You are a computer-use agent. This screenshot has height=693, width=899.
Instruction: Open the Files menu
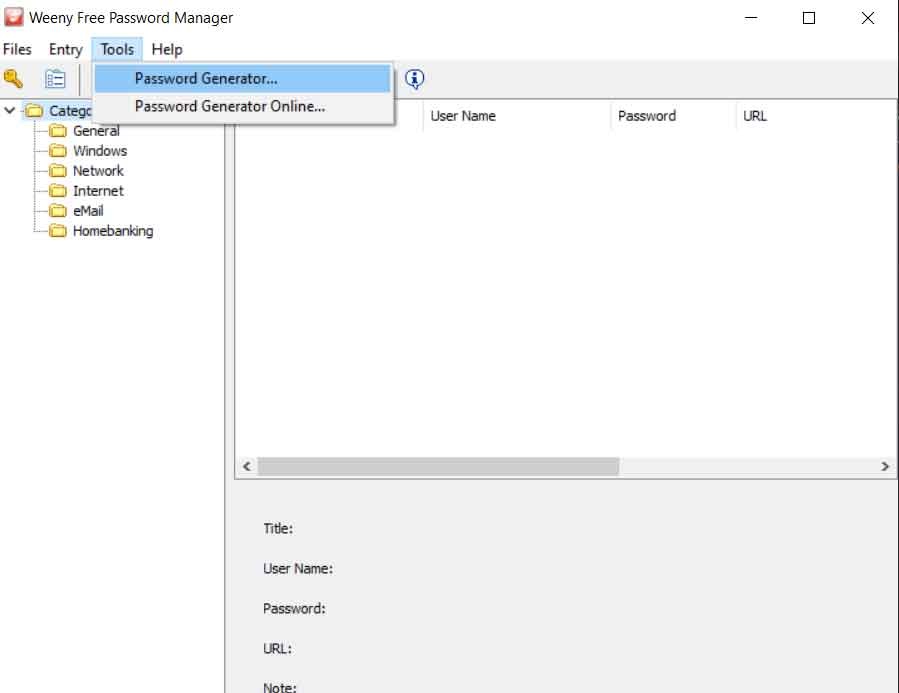(17, 49)
